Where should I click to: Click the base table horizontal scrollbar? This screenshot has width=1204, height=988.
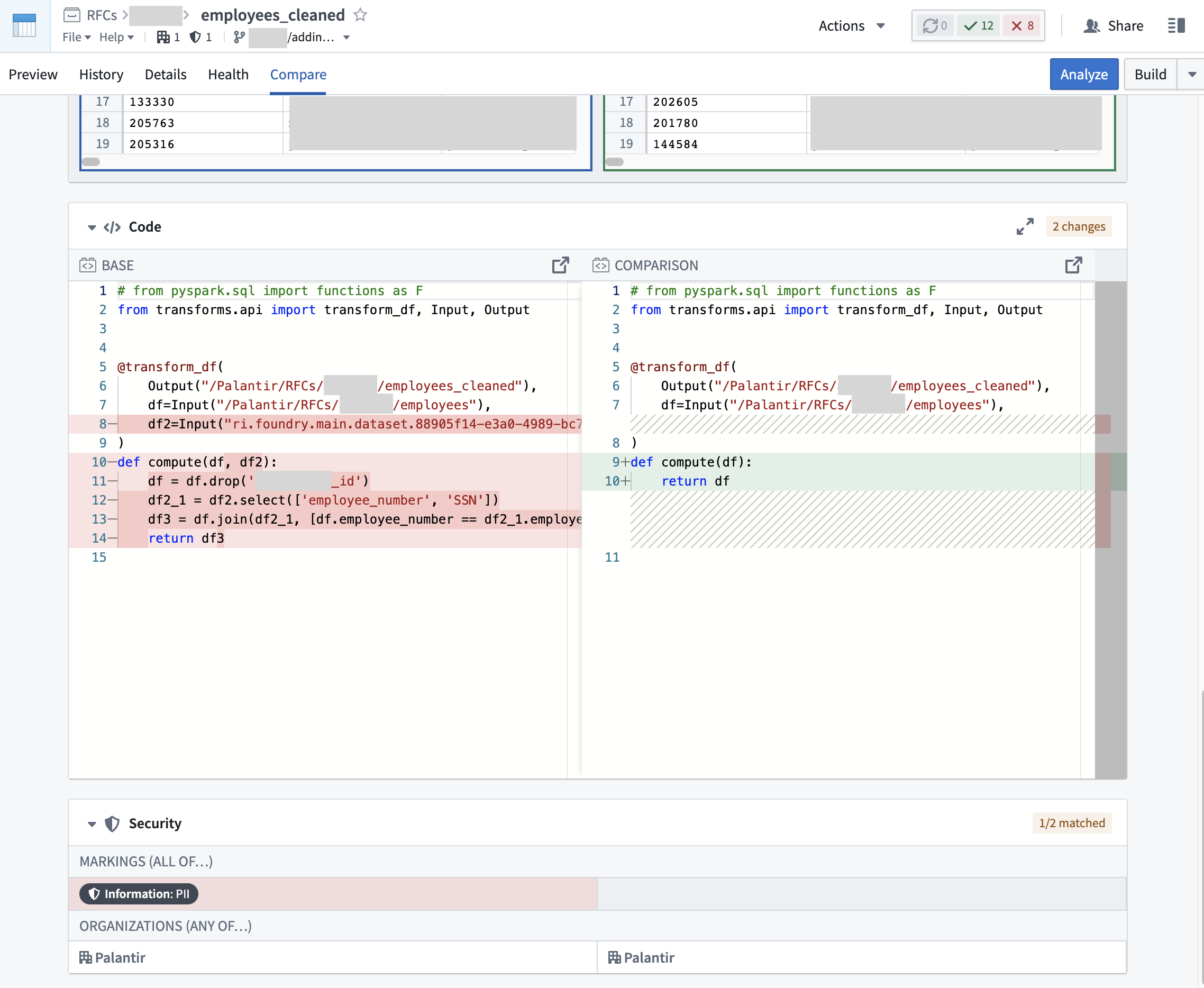[x=91, y=162]
